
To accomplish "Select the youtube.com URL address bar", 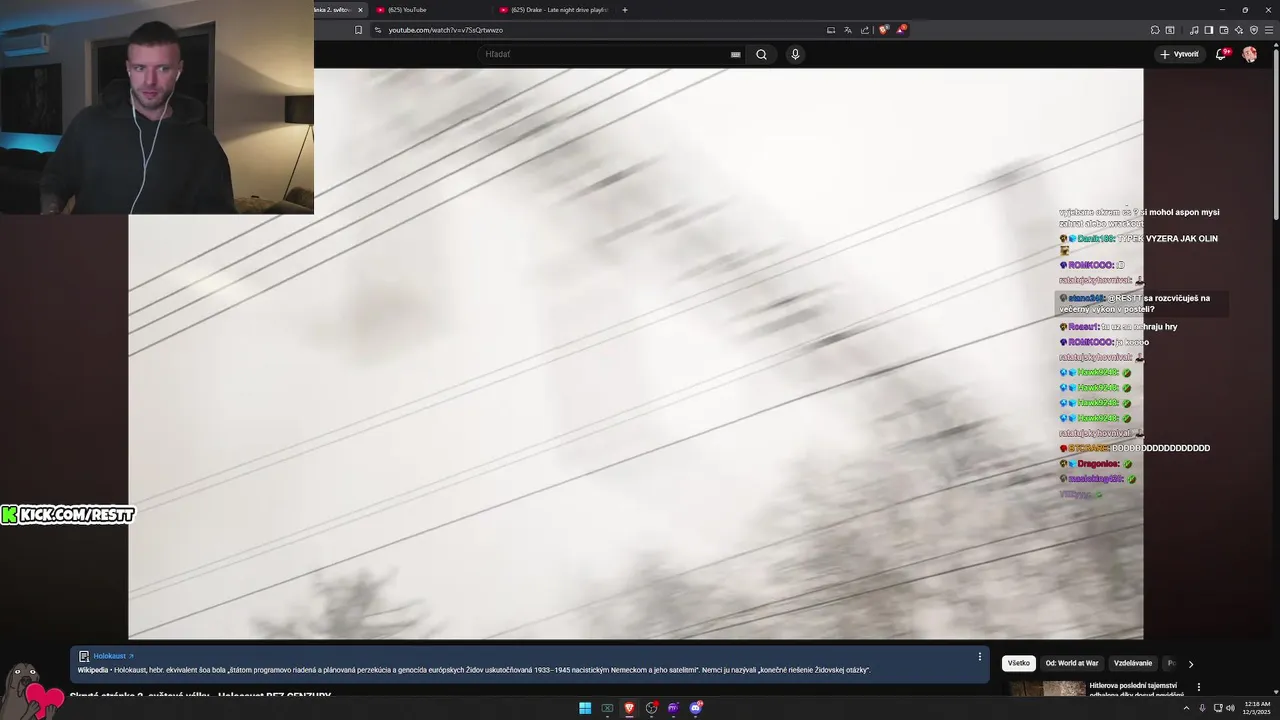I will [445, 30].
